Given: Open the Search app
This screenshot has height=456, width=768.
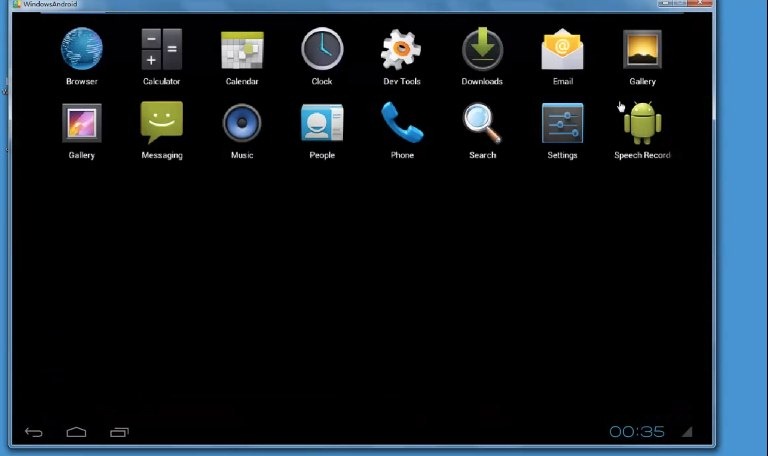Looking at the screenshot, I should 482,123.
